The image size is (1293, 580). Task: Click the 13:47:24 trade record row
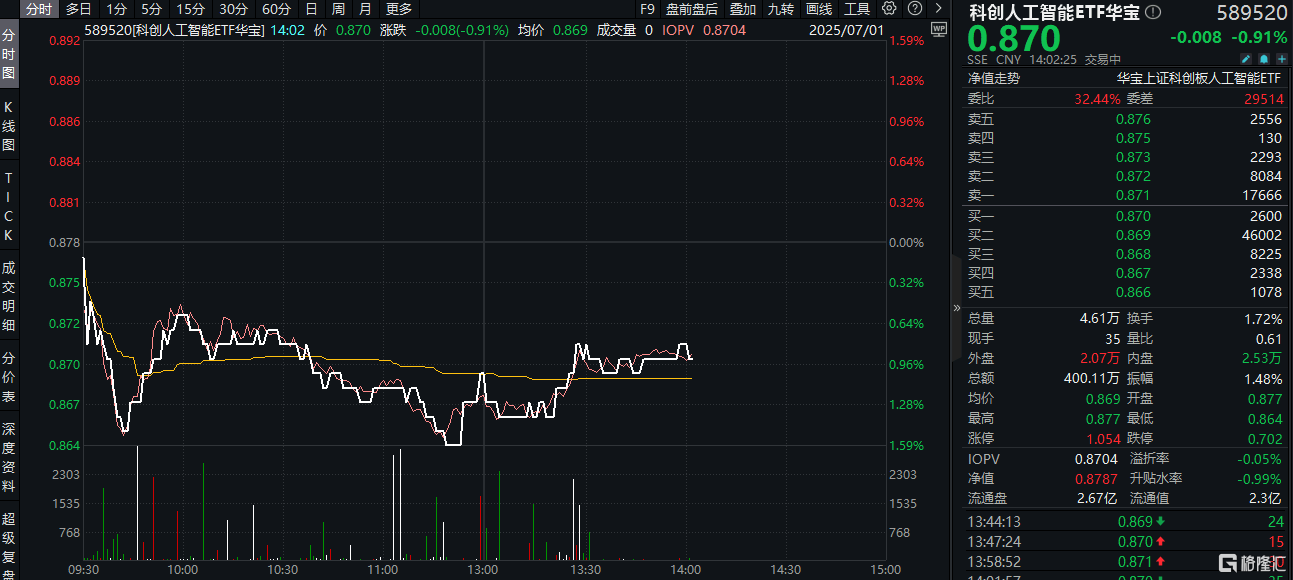tap(1125, 541)
